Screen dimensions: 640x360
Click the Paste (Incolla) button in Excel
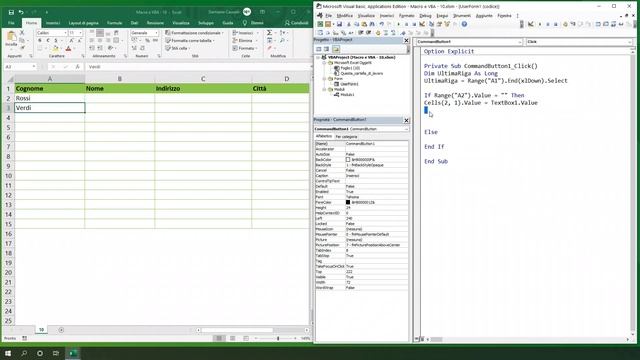pyautogui.click(x=11, y=39)
